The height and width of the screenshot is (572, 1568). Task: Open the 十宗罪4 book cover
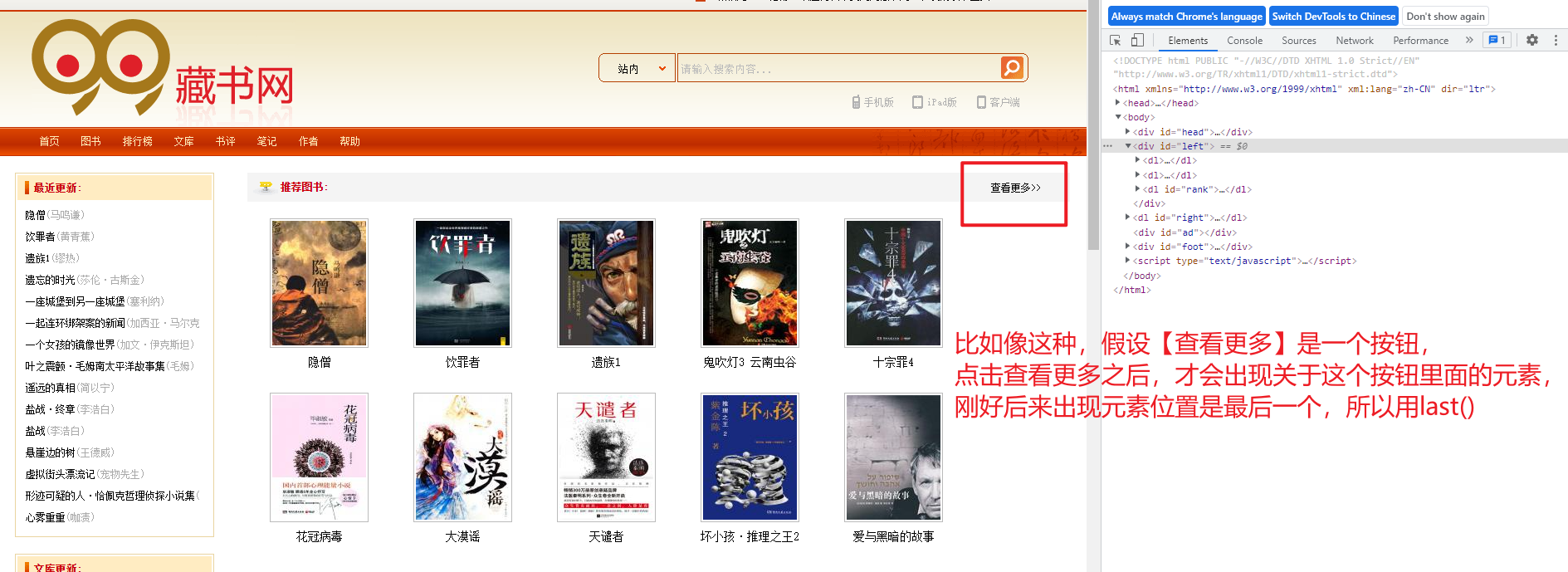893,283
